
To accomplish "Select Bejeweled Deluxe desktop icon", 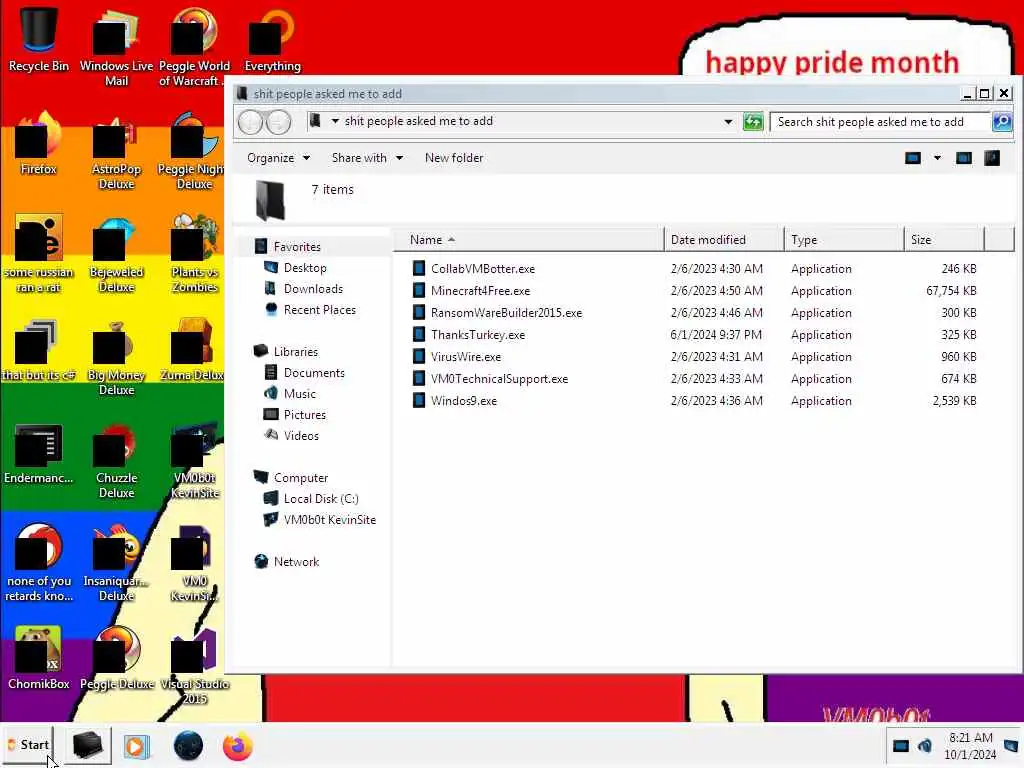I will (116, 255).
